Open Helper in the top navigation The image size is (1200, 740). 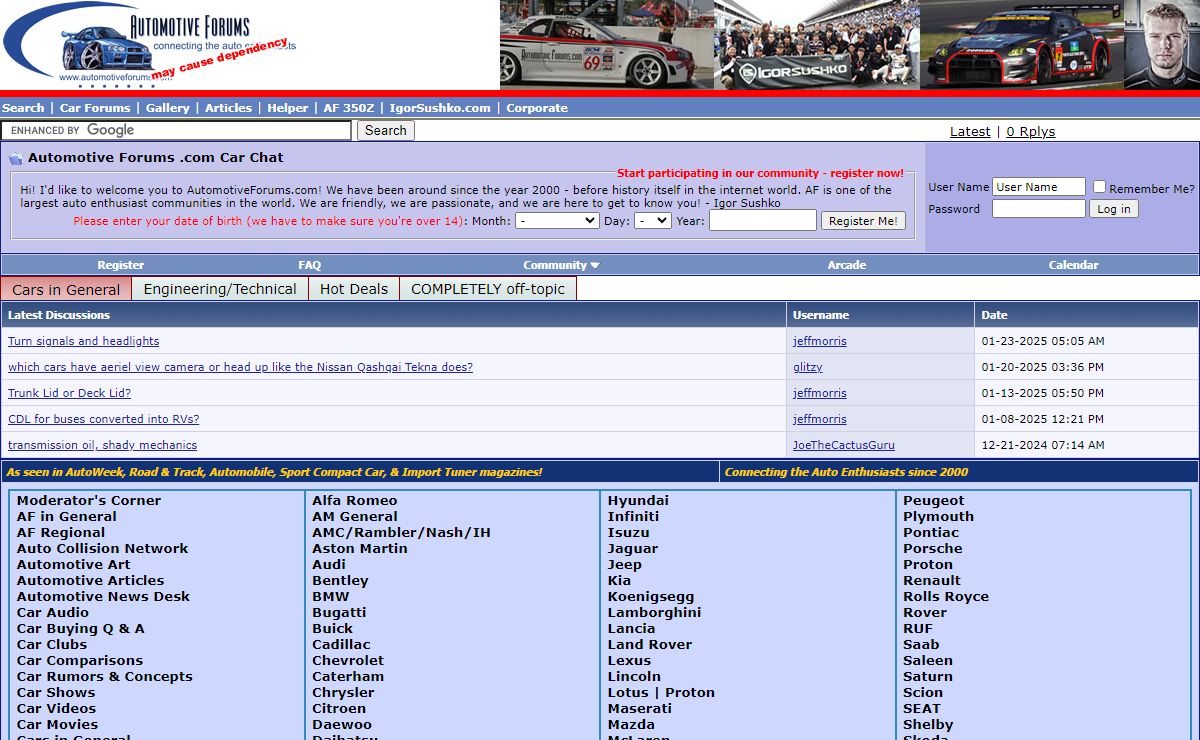[x=287, y=108]
